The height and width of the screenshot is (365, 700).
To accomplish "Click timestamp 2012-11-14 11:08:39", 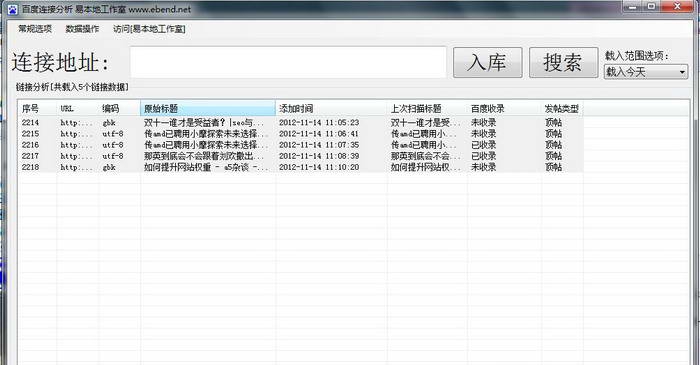I will click(319, 156).
